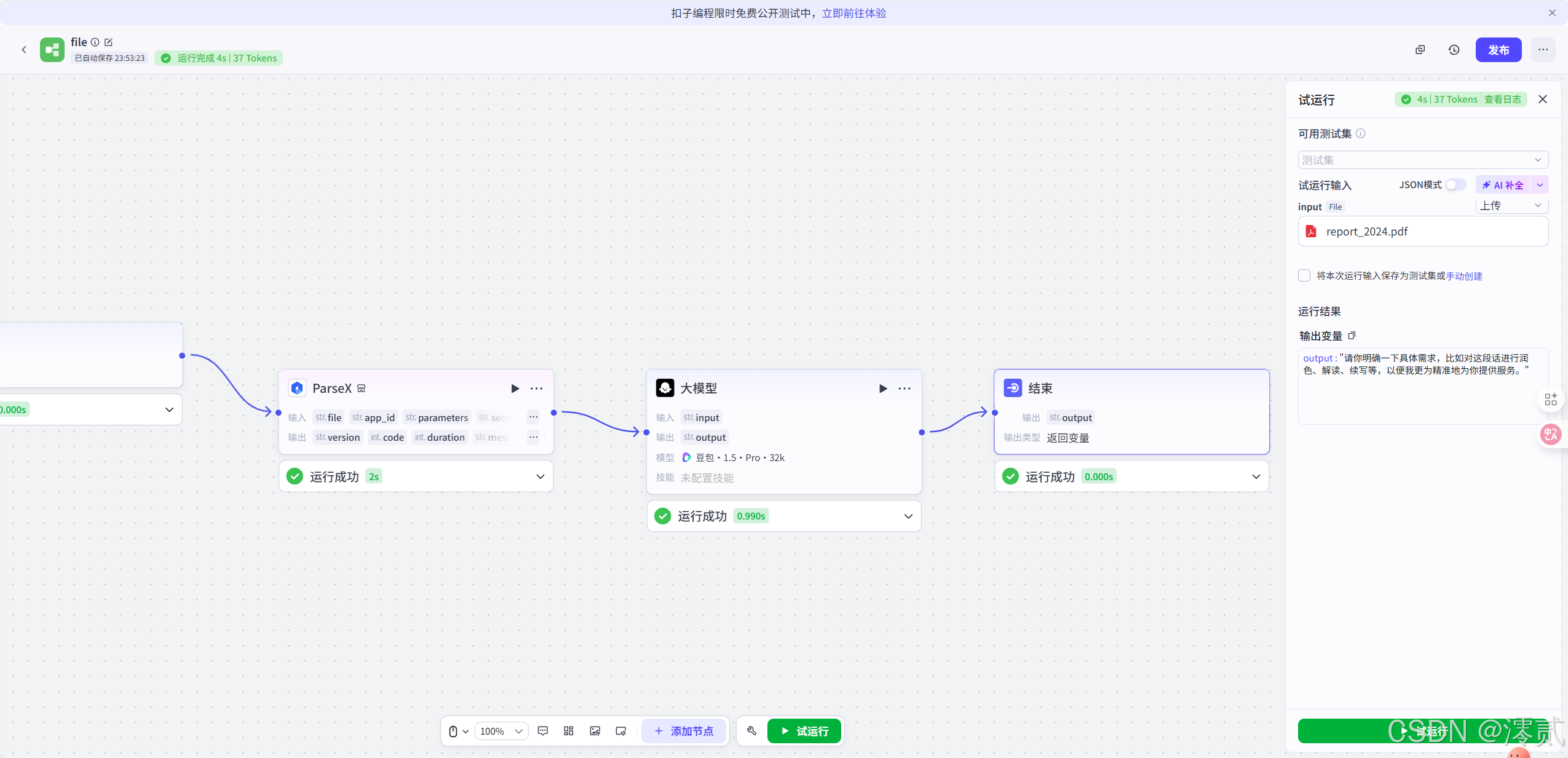Click the debug wrench icon near 试运行
The height and width of the screenshot is (758, 1568).
tap(751, 731)
